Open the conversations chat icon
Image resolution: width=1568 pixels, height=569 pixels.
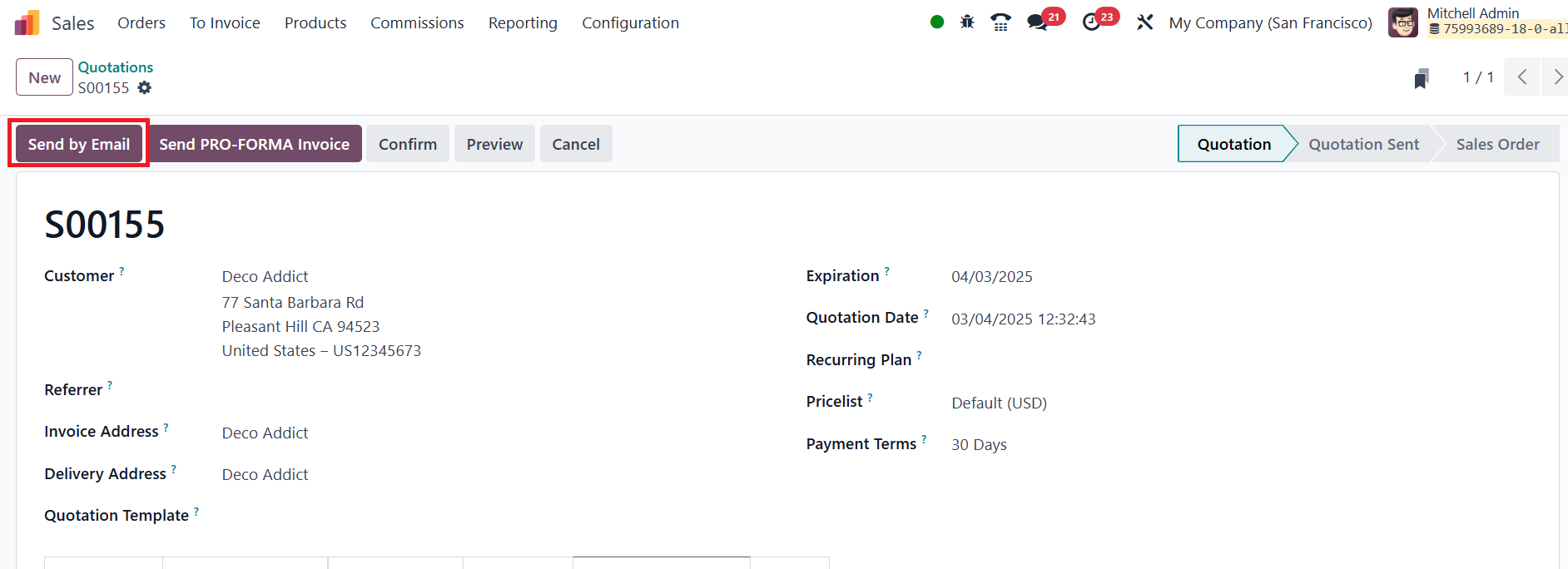1037,22
